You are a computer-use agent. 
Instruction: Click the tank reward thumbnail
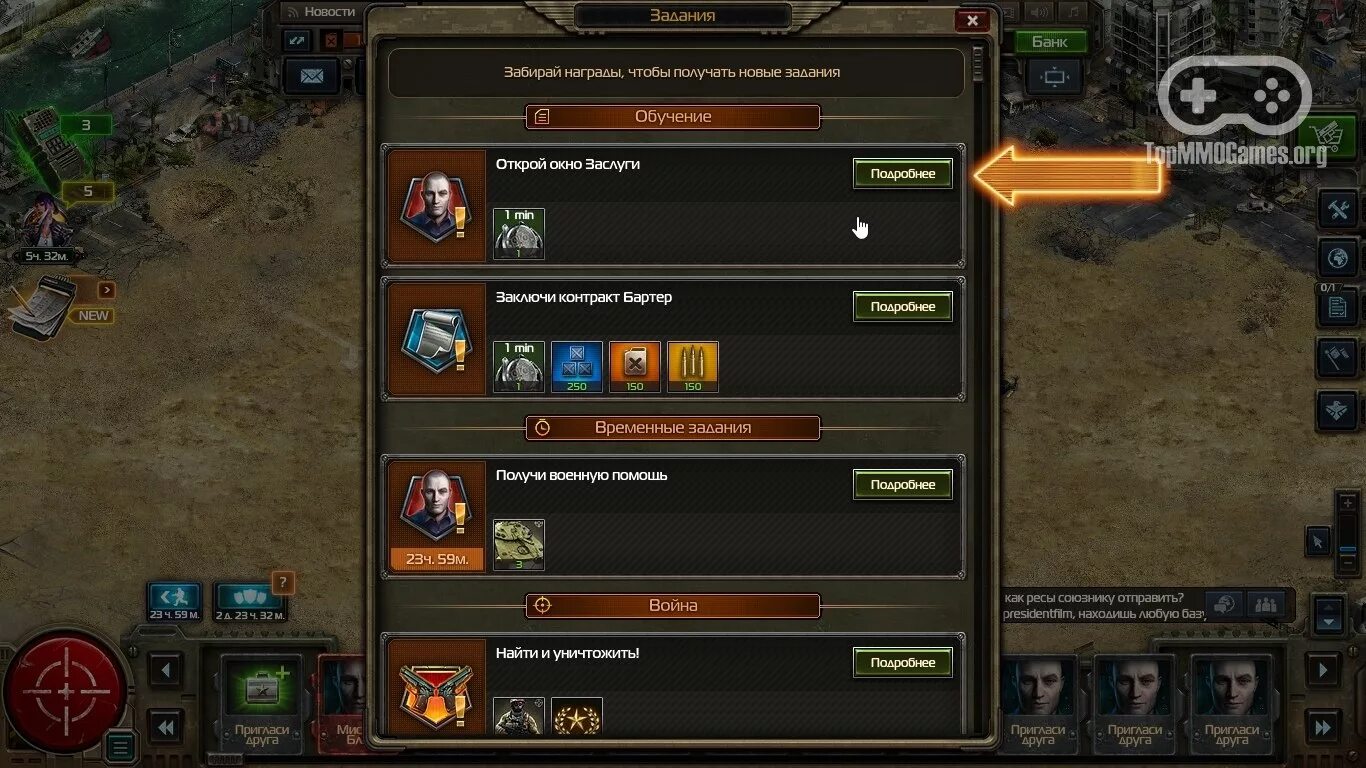click(x=519, y=544)
